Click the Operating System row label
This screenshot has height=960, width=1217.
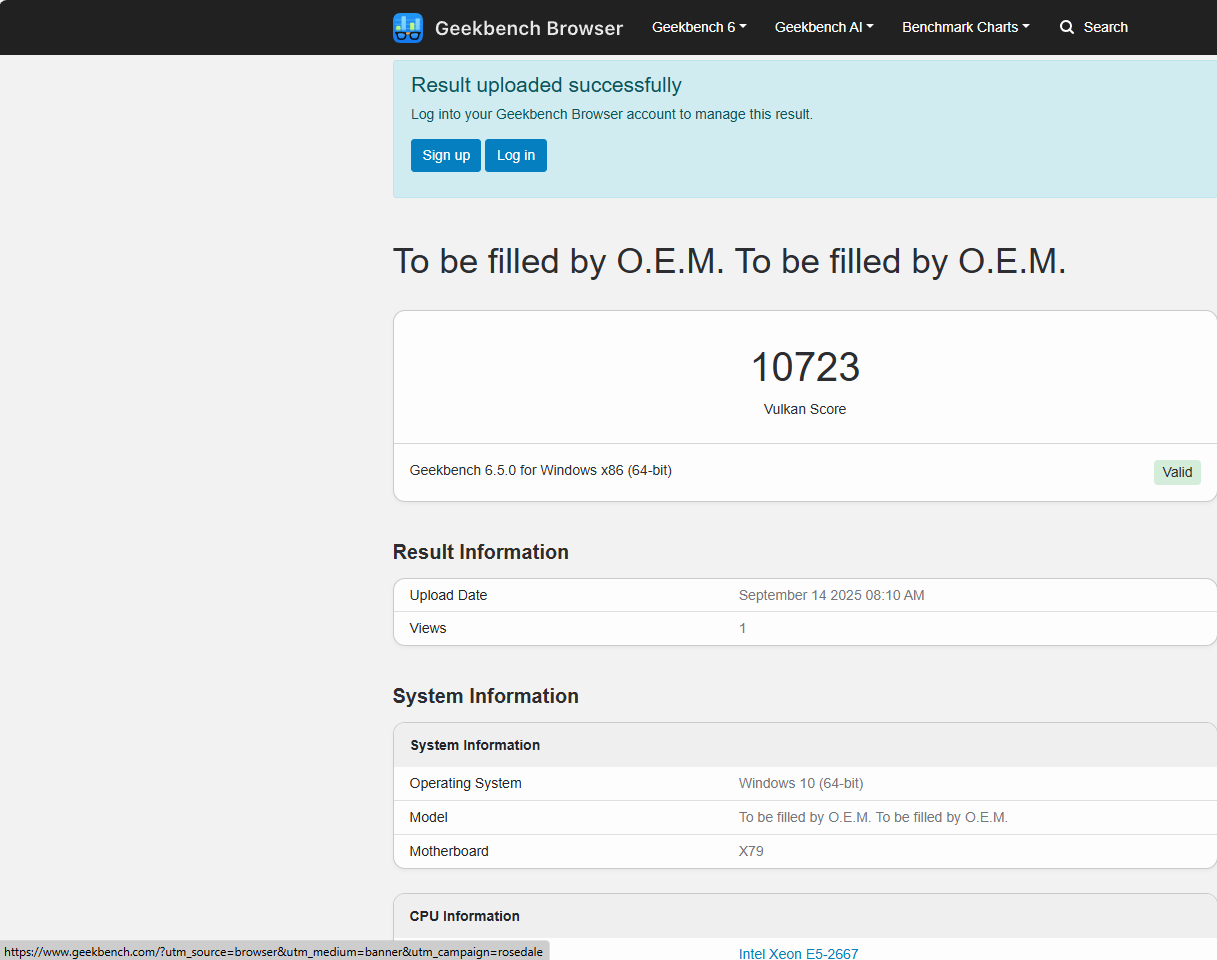466,783
